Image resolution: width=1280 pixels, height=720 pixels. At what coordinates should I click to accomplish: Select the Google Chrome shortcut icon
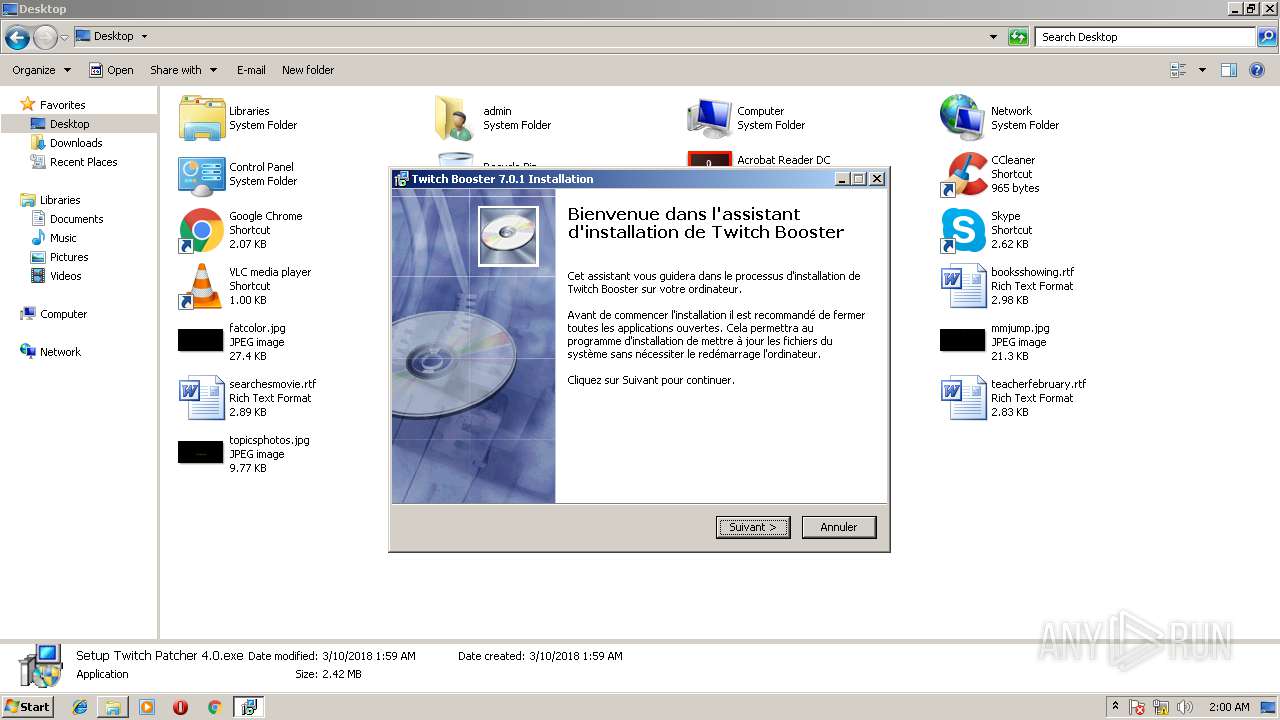201,231
